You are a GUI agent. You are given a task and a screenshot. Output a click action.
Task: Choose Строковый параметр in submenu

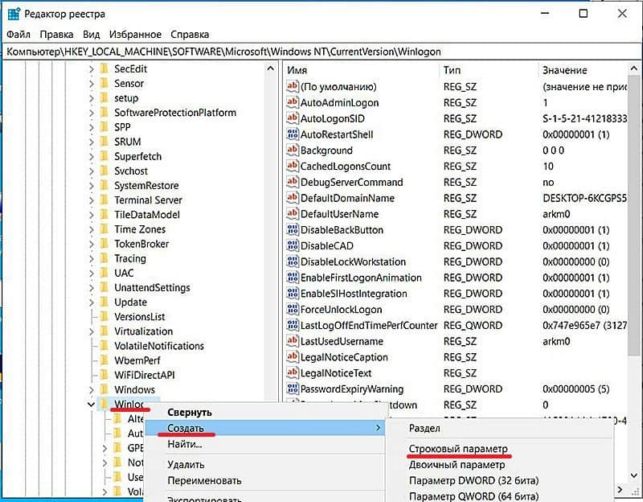coord(458,449)
